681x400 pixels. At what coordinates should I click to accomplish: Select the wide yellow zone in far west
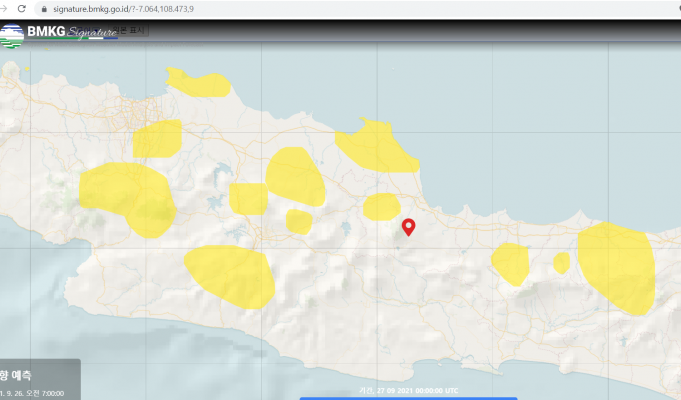click(125, 196)
